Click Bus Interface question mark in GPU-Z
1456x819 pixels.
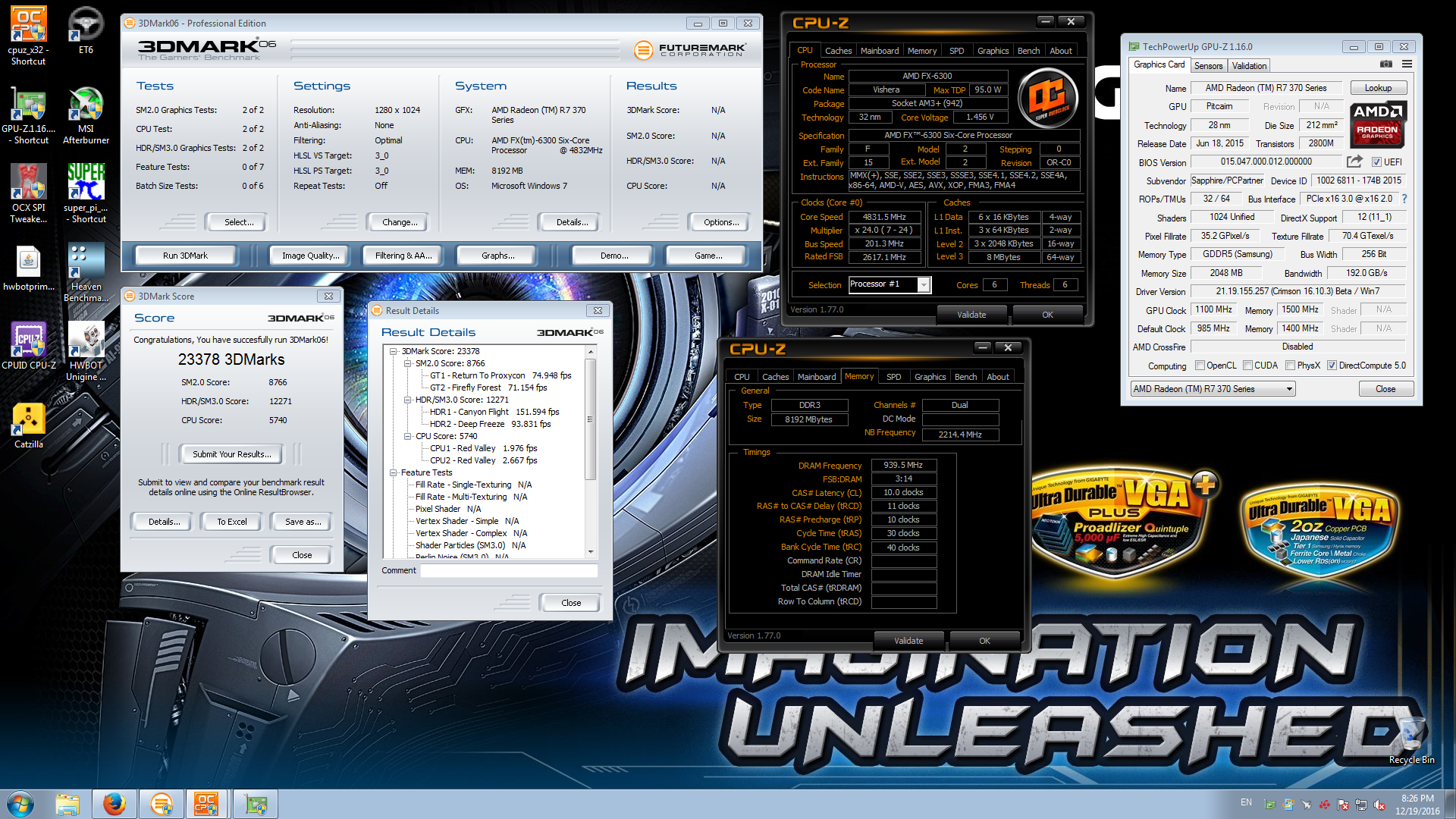click(1404, 199)
